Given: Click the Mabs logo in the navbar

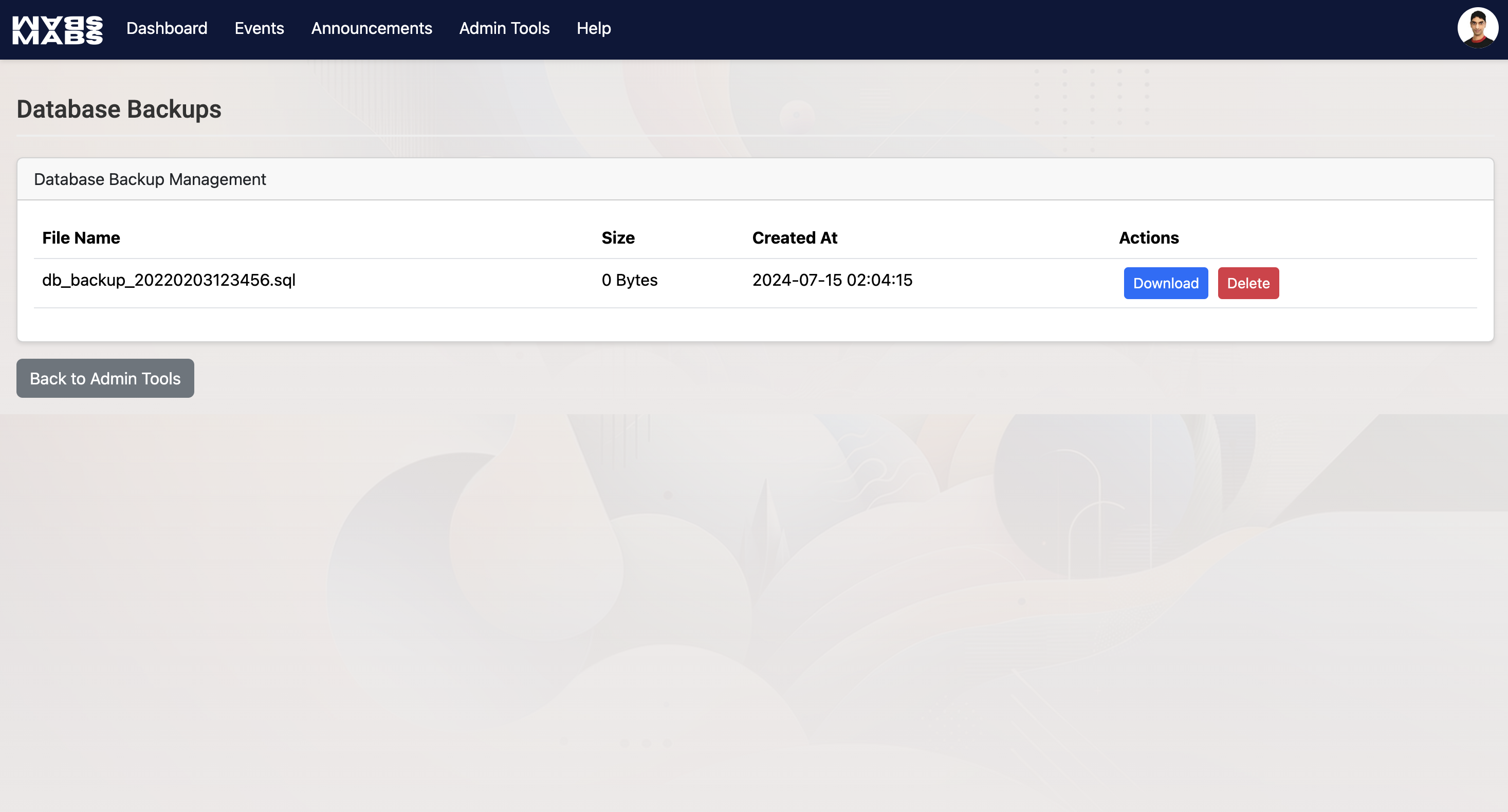Looking at the screenshot, I should [x=58, y=29].
